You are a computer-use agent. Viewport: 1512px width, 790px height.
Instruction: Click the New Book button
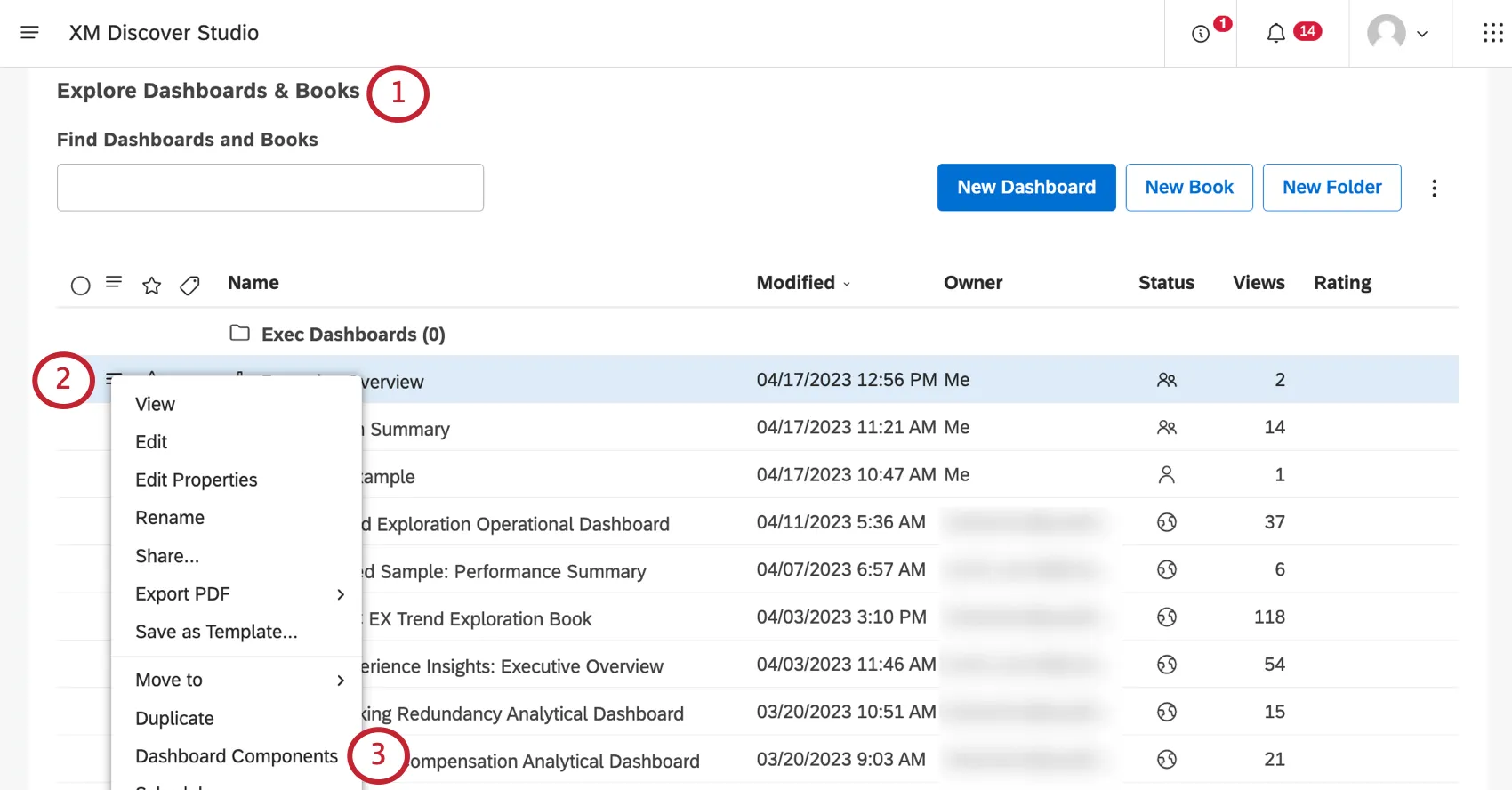[x=1188, y=188]
